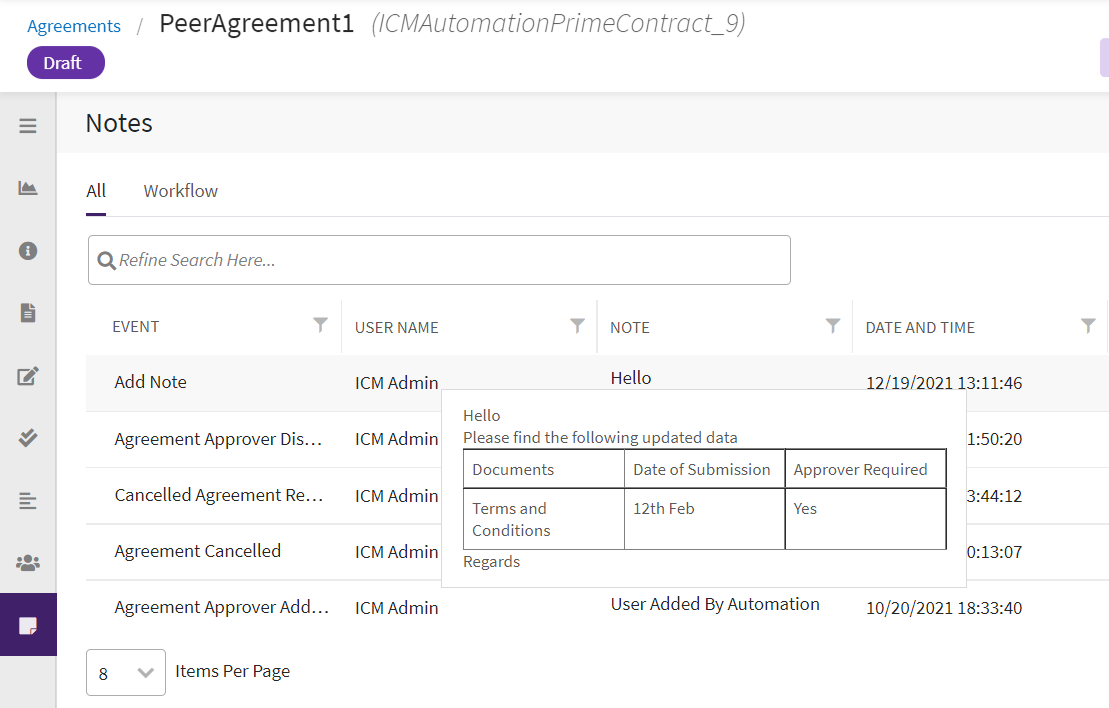Filter the Note column
Viewport: 1109px width, 708px height.
832,325
